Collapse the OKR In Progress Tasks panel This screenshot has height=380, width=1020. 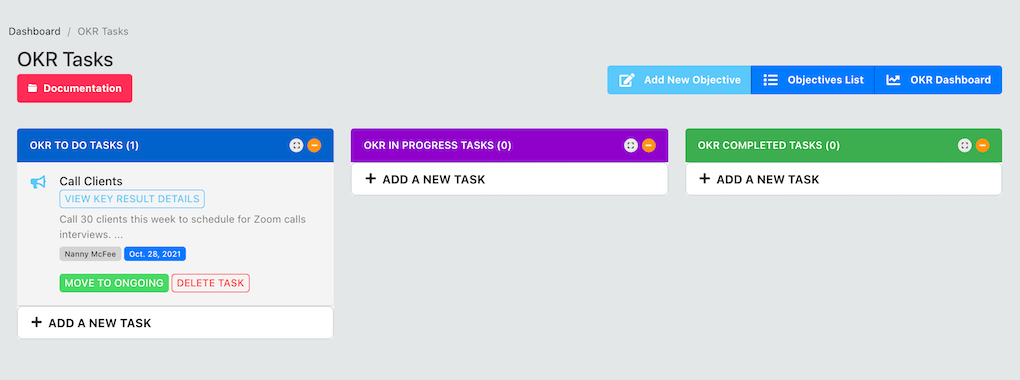pyautogui.click(x=649, y=145)
